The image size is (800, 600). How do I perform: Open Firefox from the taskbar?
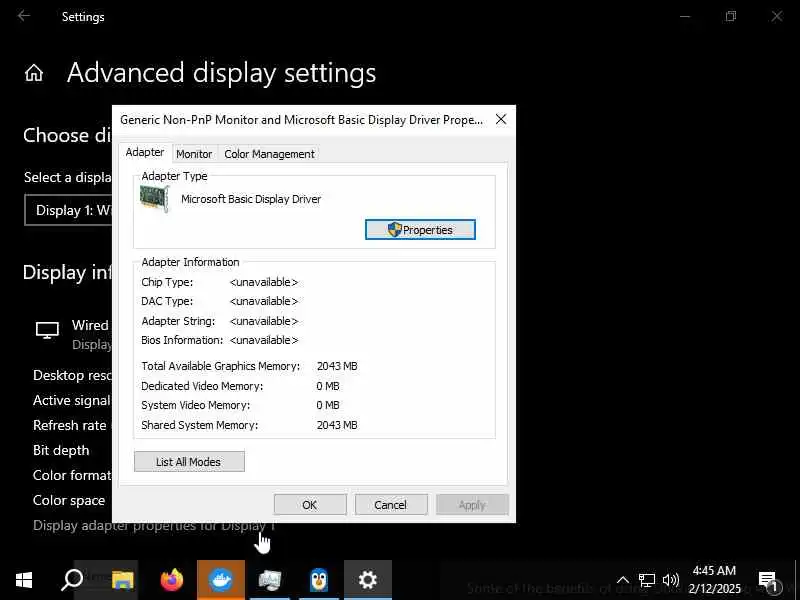(x=172, y=580)
